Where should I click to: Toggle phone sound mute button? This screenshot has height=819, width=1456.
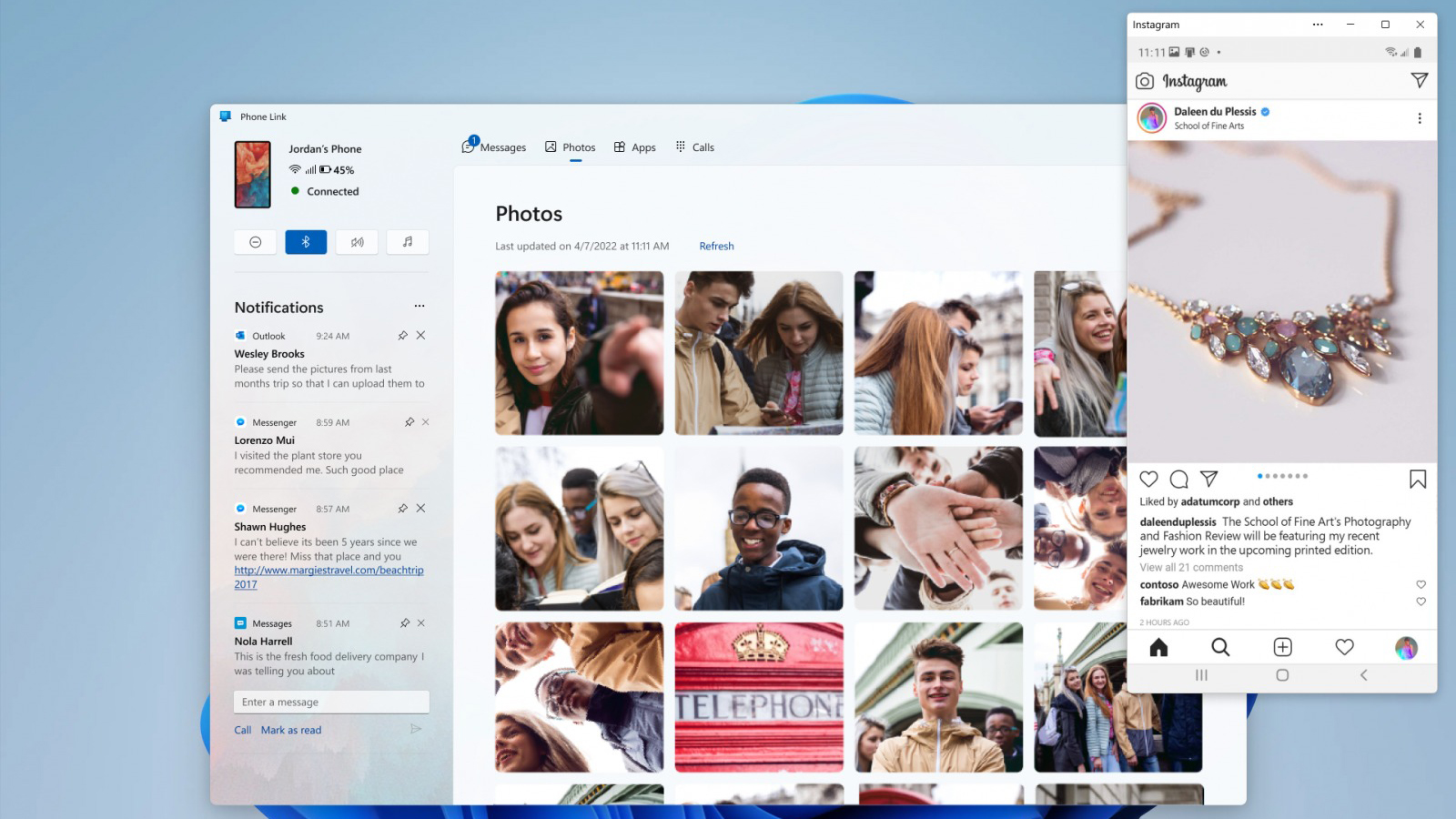pos(357,242)
